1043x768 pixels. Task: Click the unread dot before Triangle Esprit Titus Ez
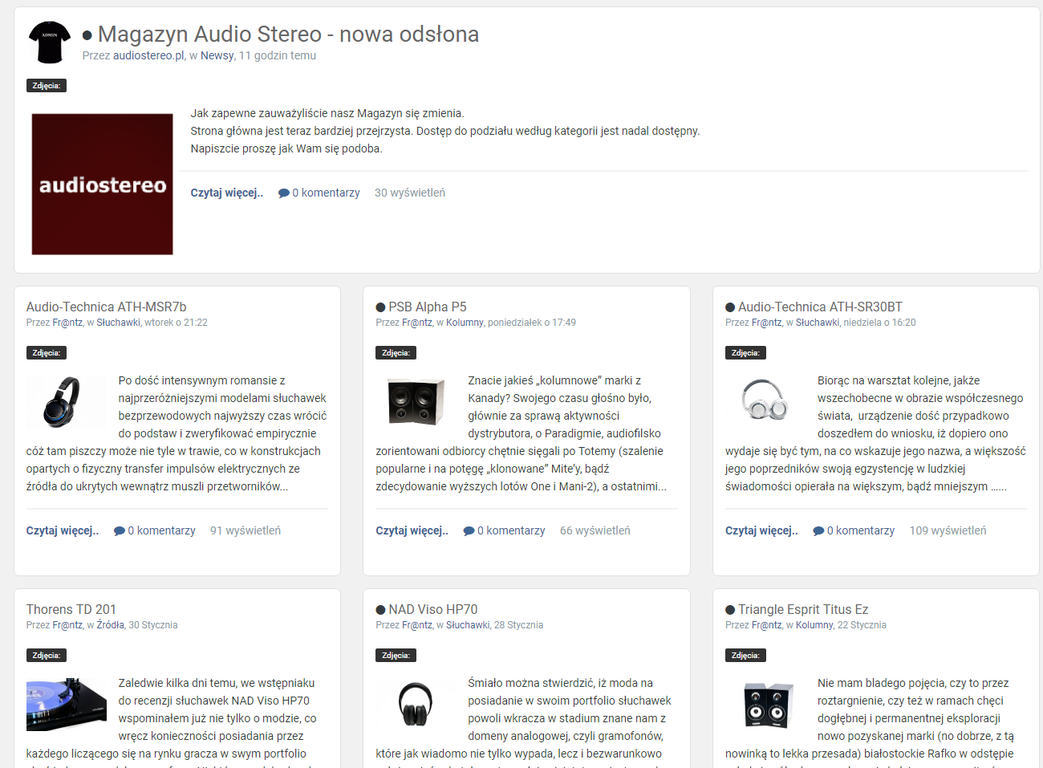point(730,610)
